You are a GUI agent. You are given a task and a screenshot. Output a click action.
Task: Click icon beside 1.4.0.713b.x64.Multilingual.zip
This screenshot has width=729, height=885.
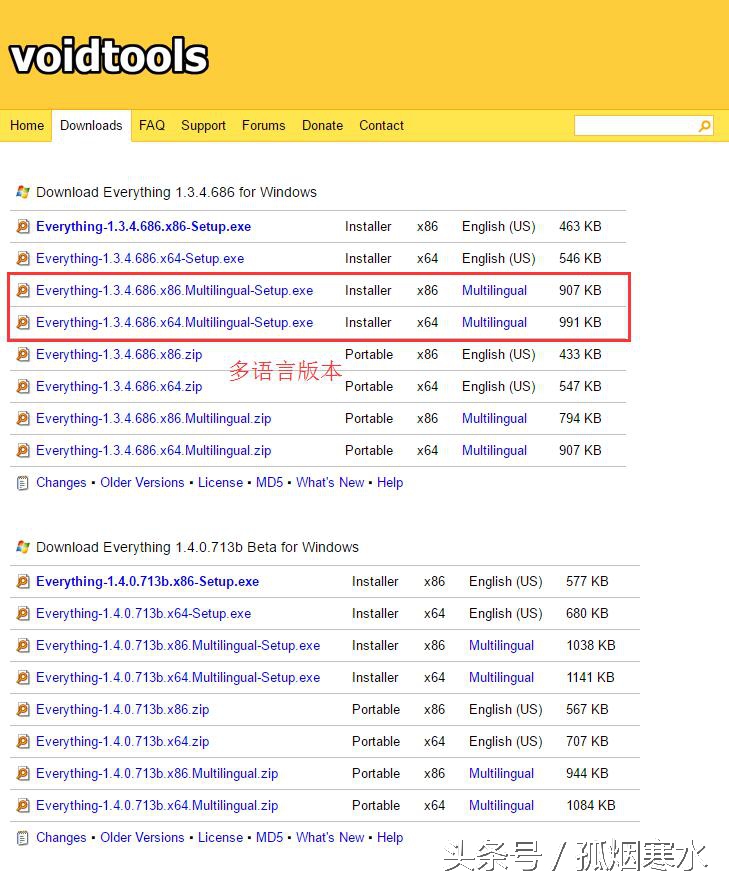click(x=23, y=805)
